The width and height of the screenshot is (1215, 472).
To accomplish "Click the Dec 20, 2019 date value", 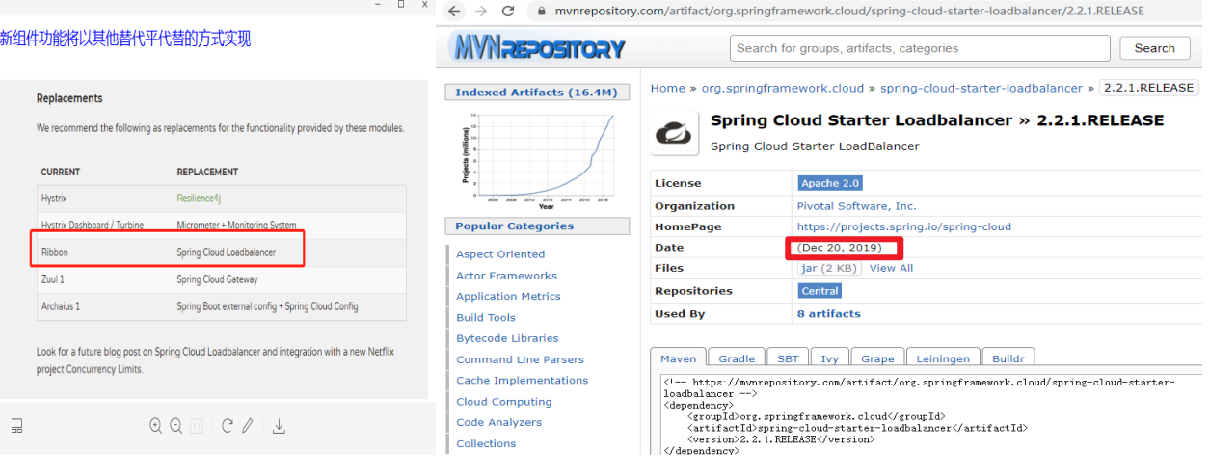I will pyautogui.click(x=839, y=247).
